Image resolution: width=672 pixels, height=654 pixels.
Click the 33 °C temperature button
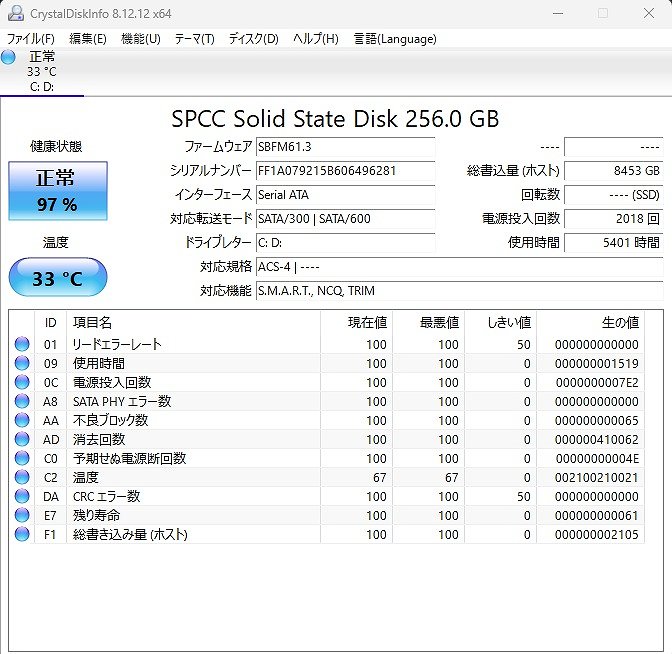(57, 278)
